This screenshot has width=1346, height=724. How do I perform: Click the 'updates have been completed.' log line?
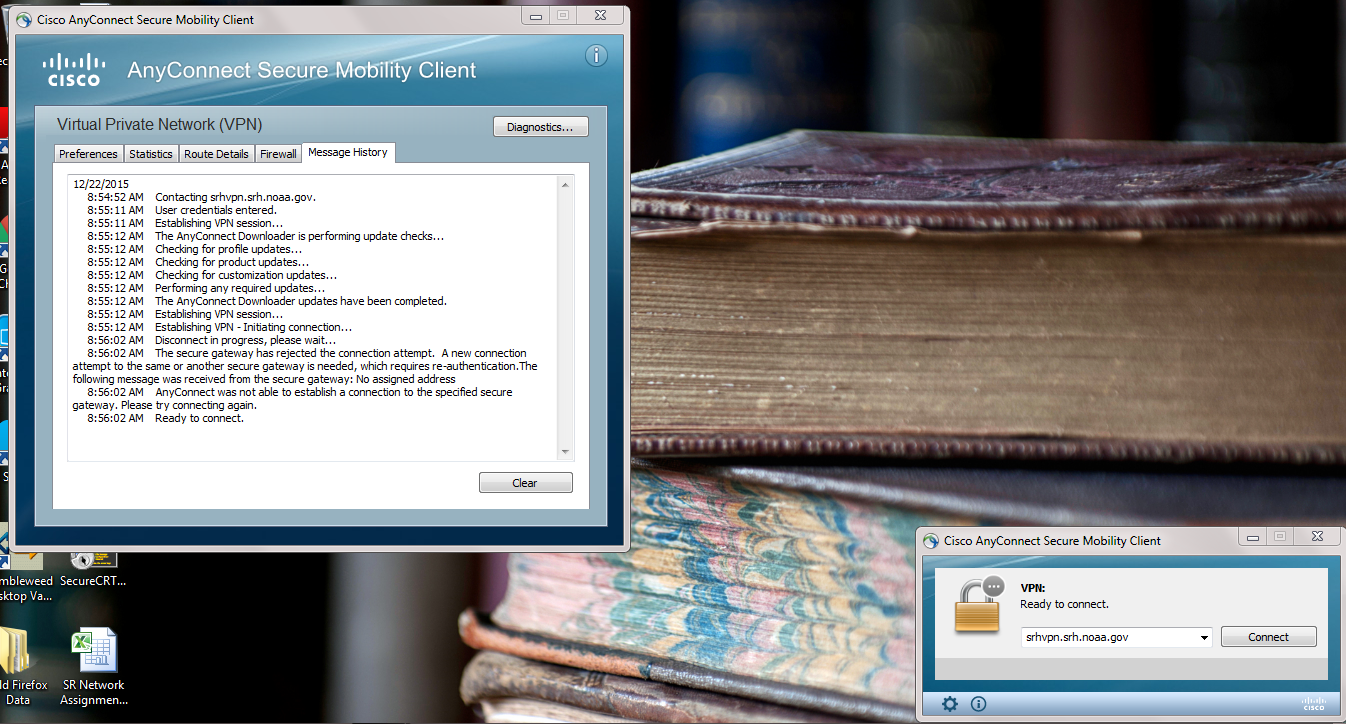(x=301, y=301)
